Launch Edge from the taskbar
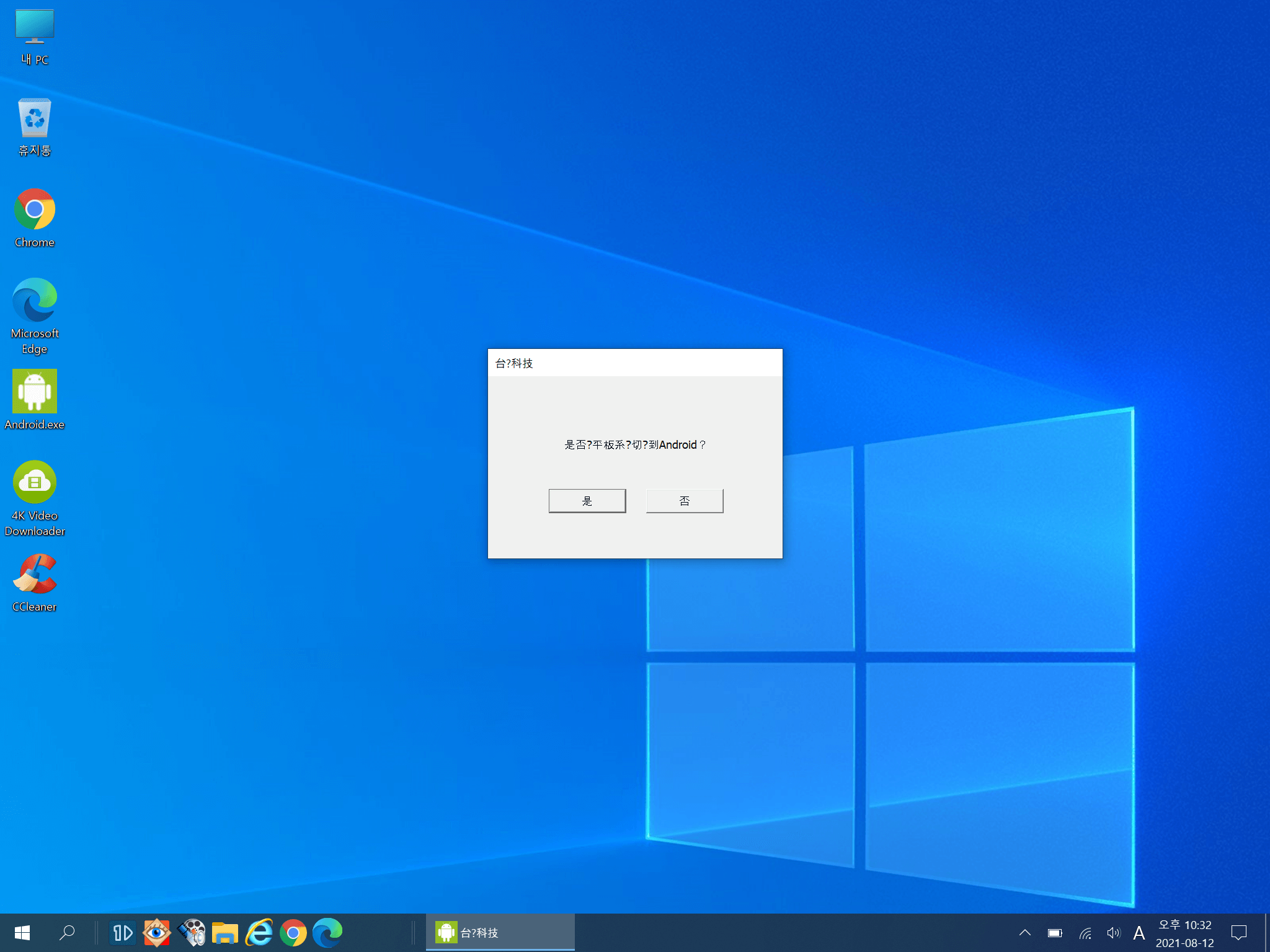Image resolution: width=1270 pixels, height=952 pixels. point(327,933)
